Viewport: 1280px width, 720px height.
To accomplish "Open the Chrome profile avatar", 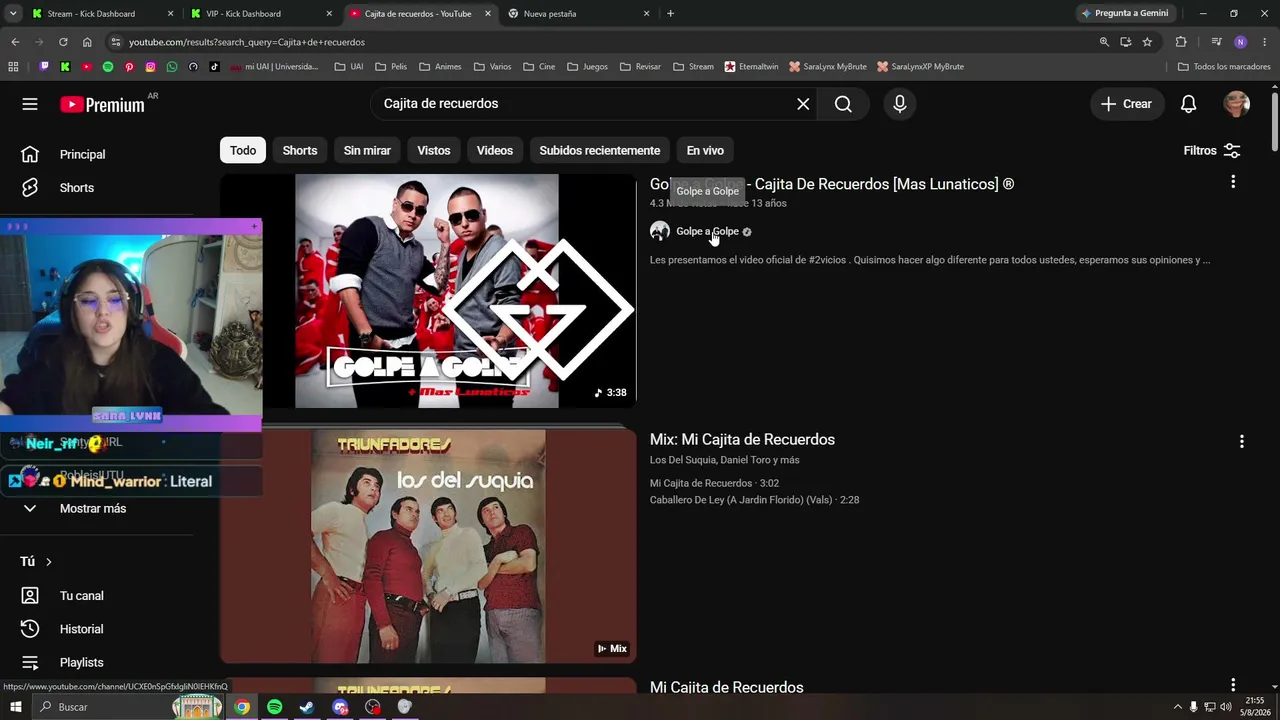I will tap(1240, 42).
